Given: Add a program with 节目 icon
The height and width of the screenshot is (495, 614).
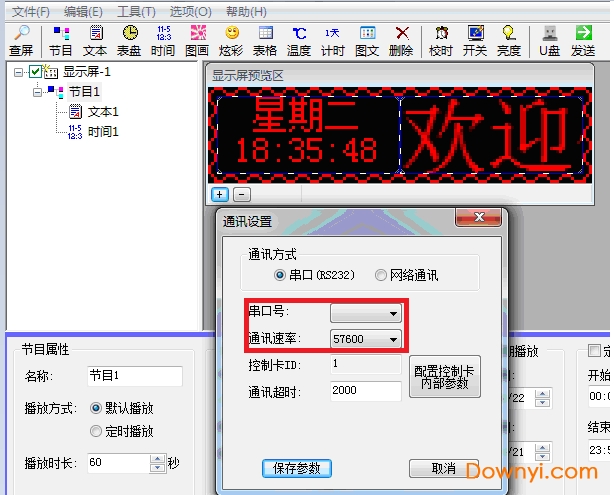Looking at the screenshot, I should (61, 41).
